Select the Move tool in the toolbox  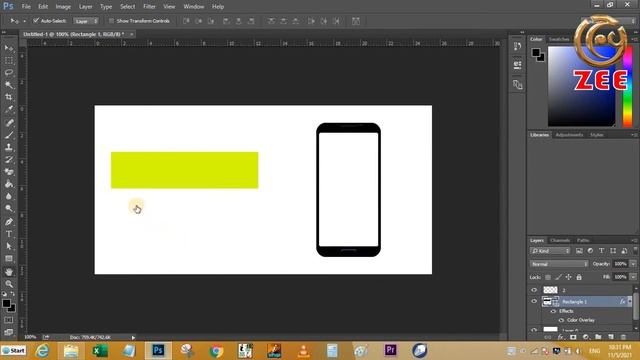9,48
